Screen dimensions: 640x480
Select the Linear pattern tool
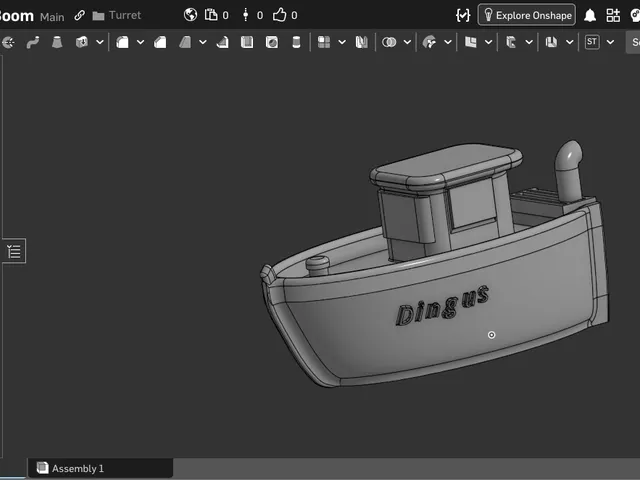pos(324,42)
